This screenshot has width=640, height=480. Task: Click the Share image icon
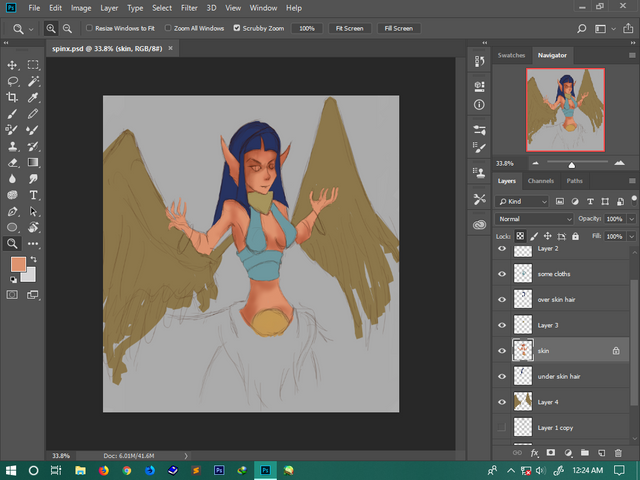tap(628, 29)
